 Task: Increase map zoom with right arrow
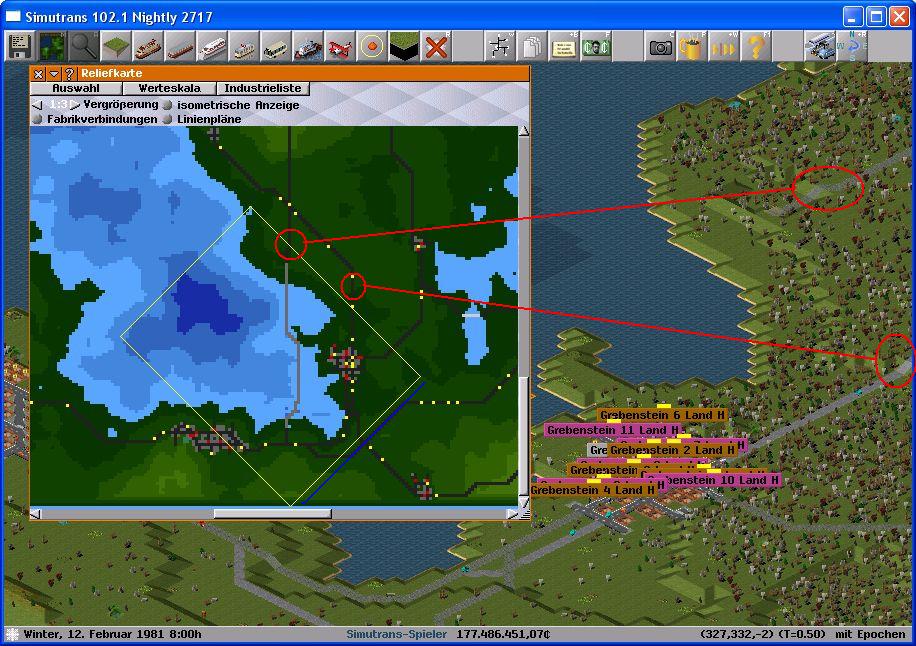(x=75, y=105)
